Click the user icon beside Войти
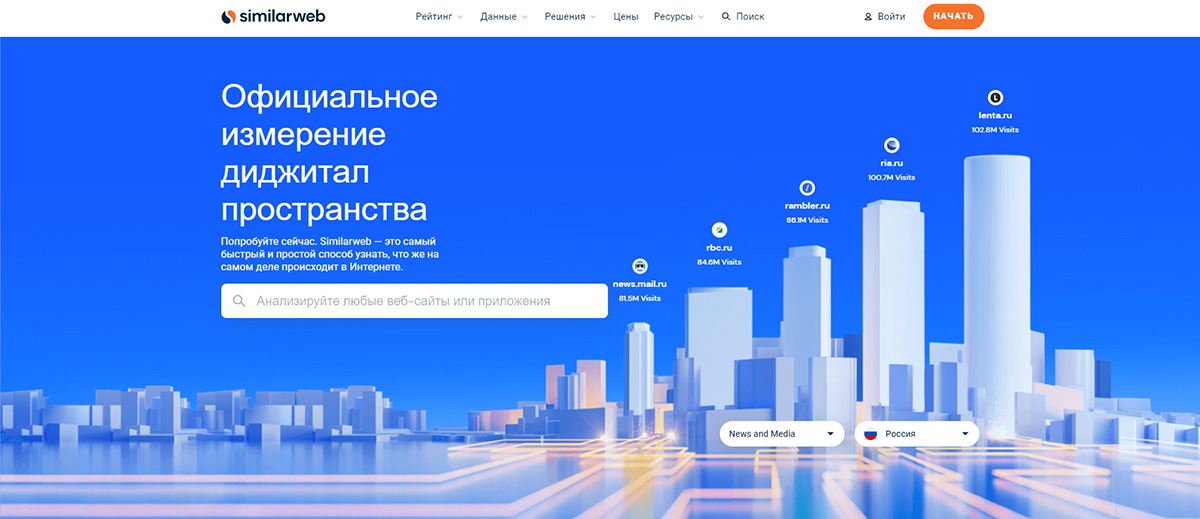1200x519 pixels. (868, 17)
